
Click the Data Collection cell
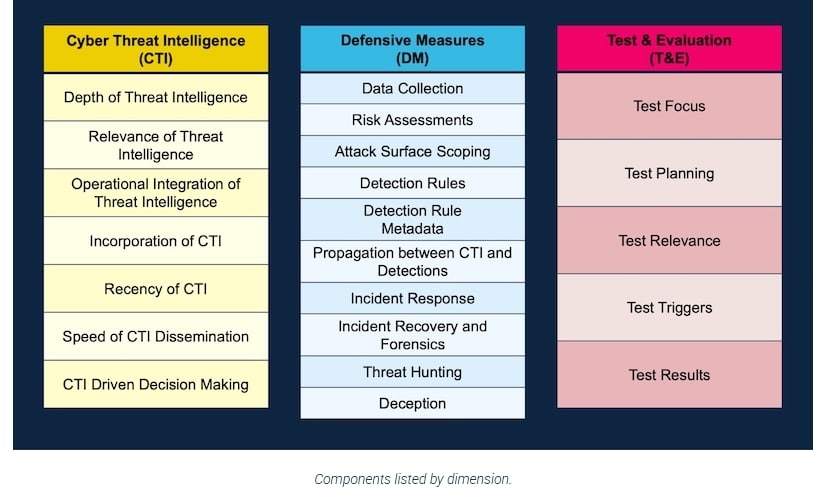(412, 88)
